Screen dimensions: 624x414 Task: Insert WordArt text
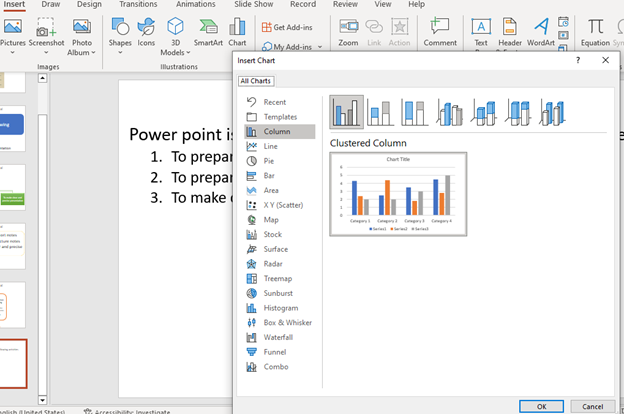(541, 32)
